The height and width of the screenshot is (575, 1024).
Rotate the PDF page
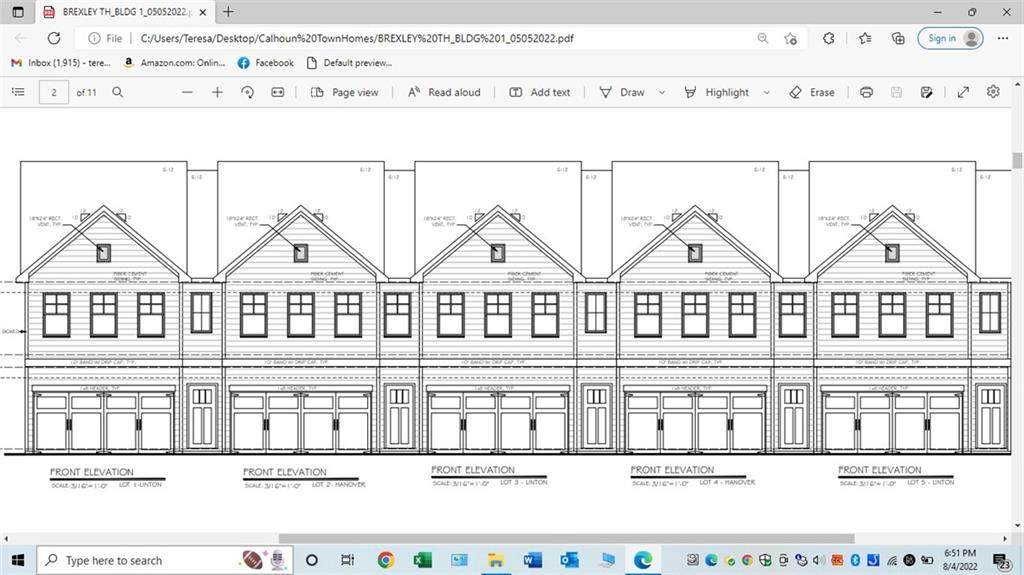[x=248, y=92]
